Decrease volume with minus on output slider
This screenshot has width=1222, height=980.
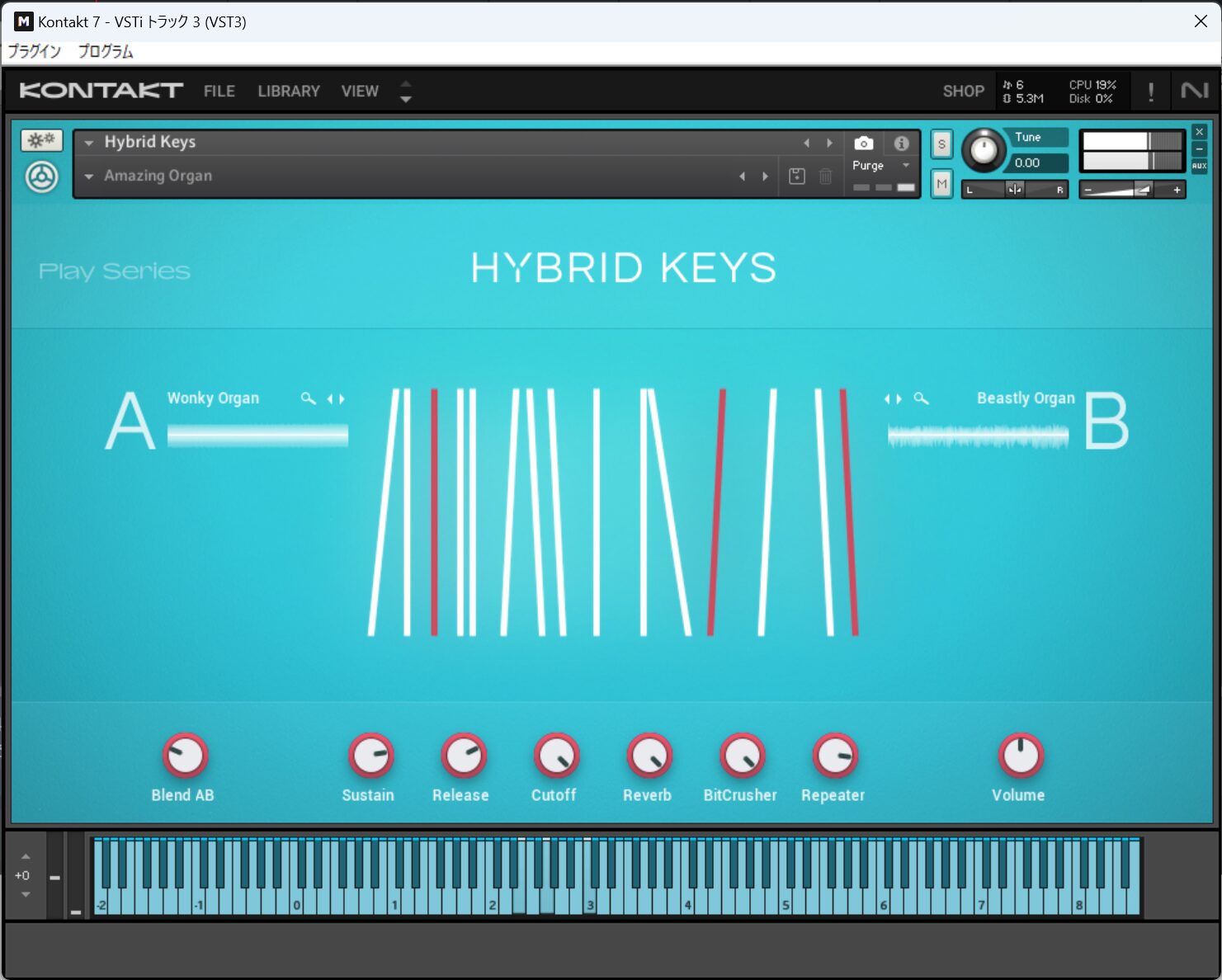click(1088, 190)
